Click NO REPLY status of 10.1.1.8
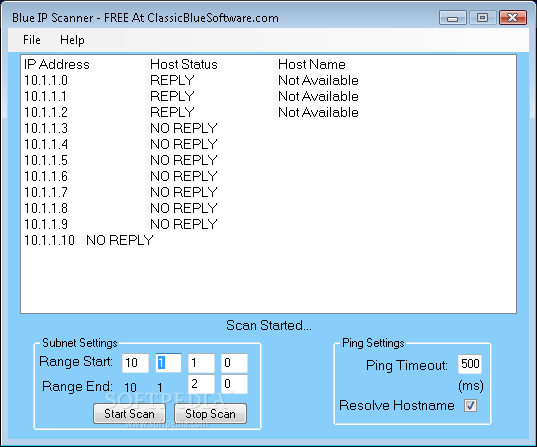This screenshot has width=537, height=447. pos(184,208)
